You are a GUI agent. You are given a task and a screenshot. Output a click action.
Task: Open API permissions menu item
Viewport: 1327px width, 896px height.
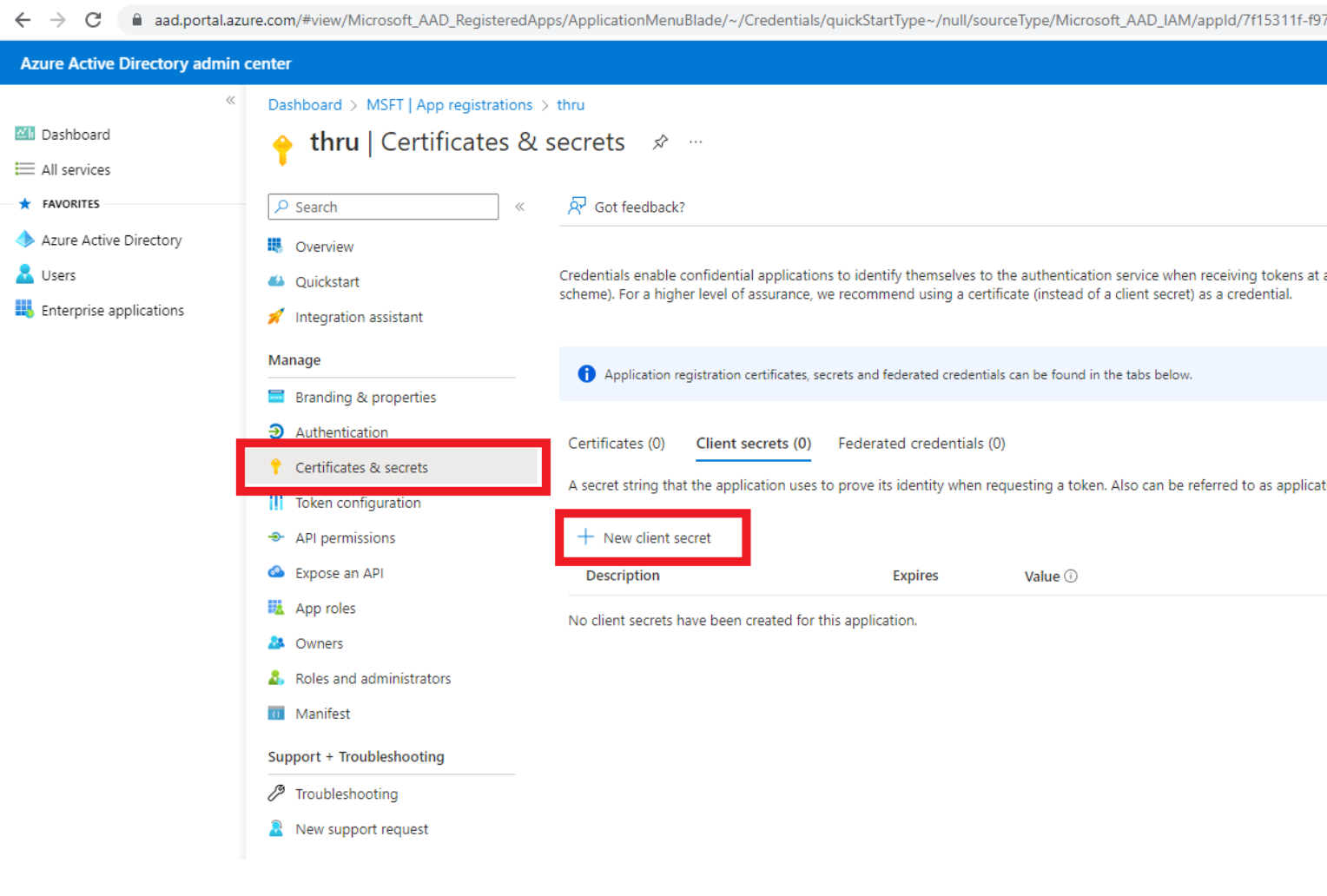(x=345, y=538)
